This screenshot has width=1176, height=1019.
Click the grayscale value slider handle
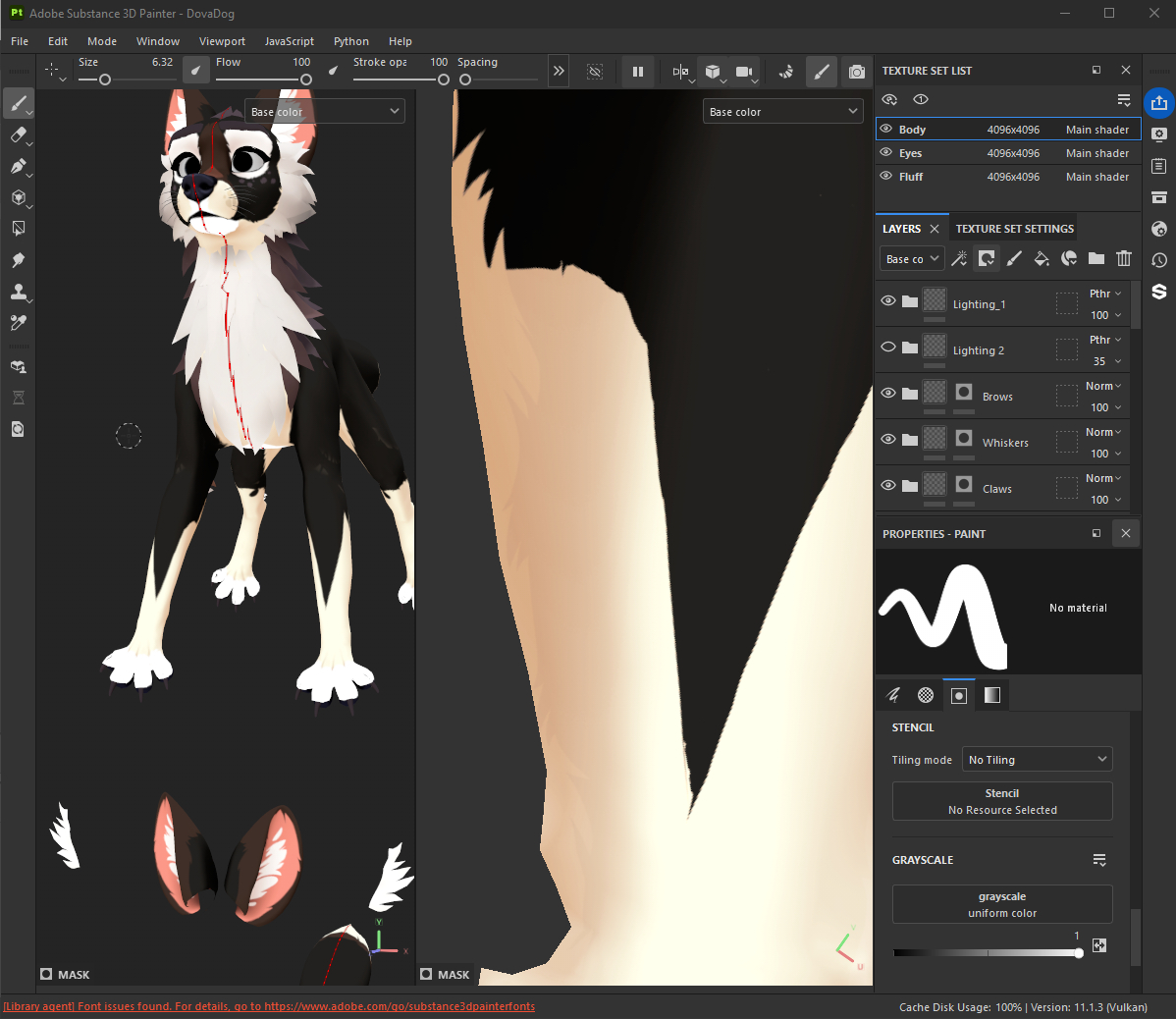[x=1079, y=953]
